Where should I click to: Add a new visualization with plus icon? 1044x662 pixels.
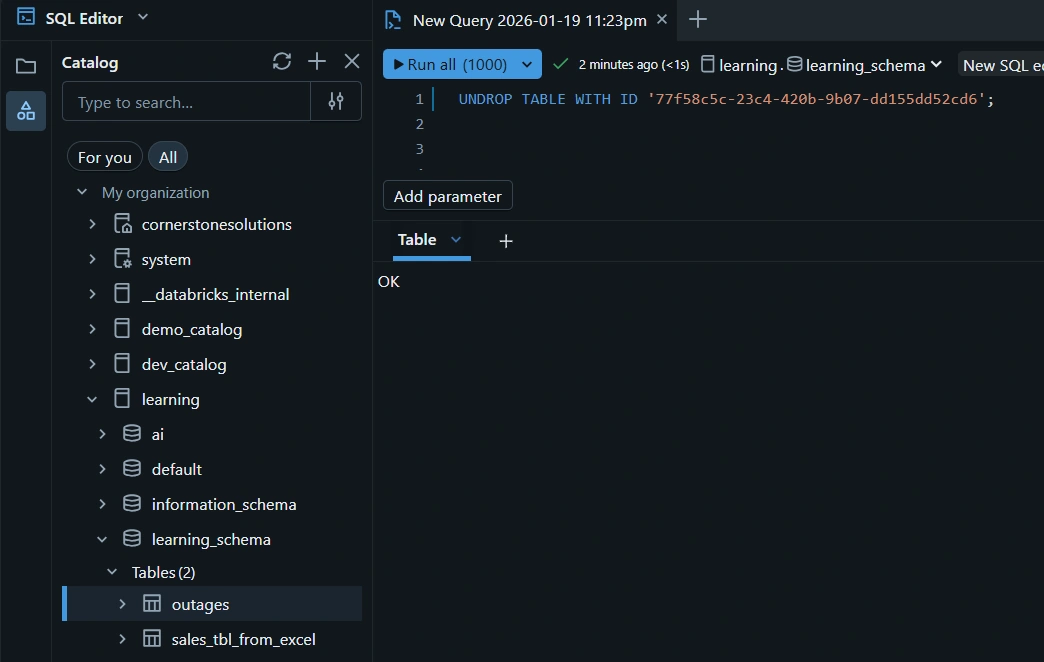(506, 241)
